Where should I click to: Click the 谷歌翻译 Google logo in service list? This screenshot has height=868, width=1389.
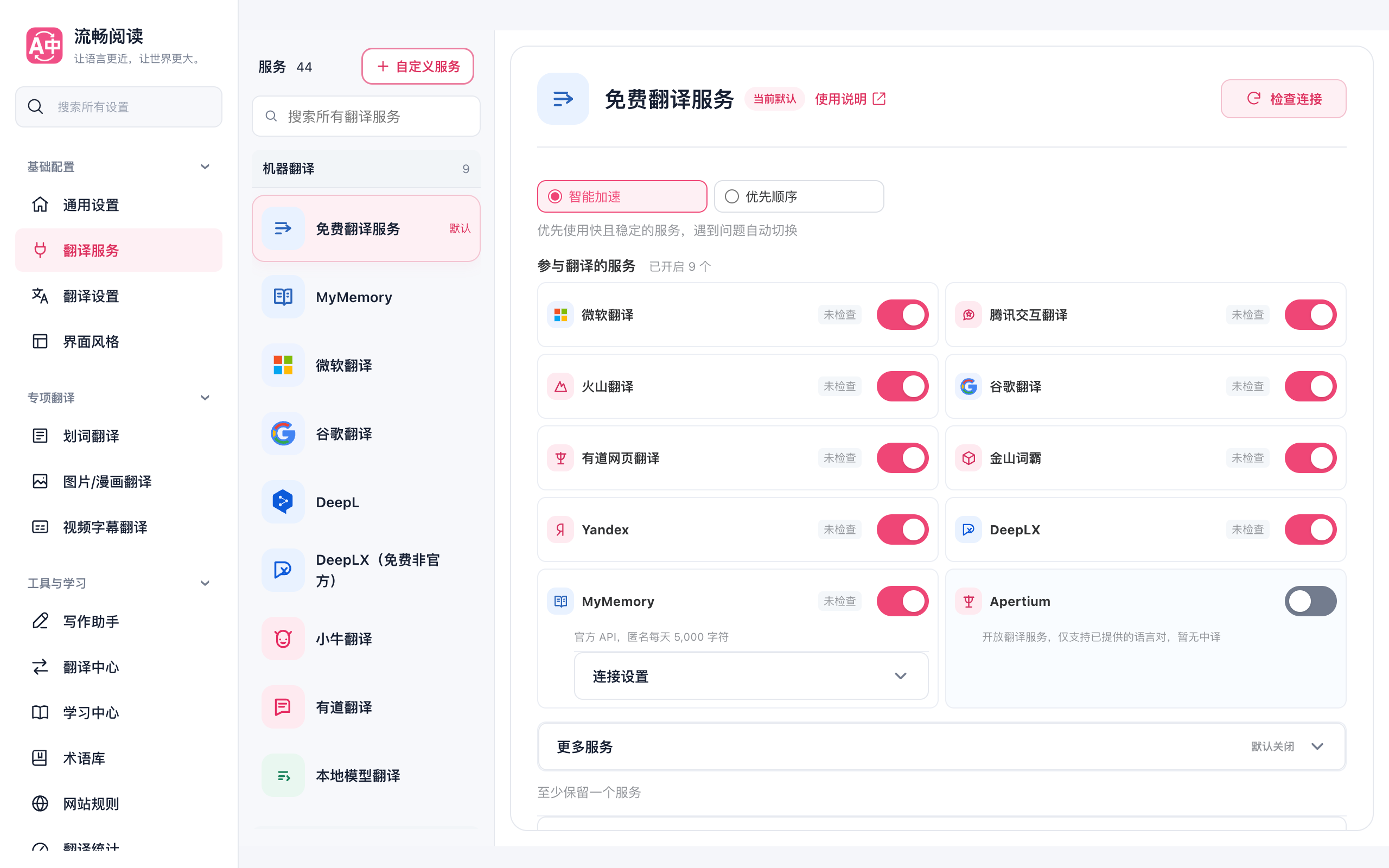[x=283, y=433]
